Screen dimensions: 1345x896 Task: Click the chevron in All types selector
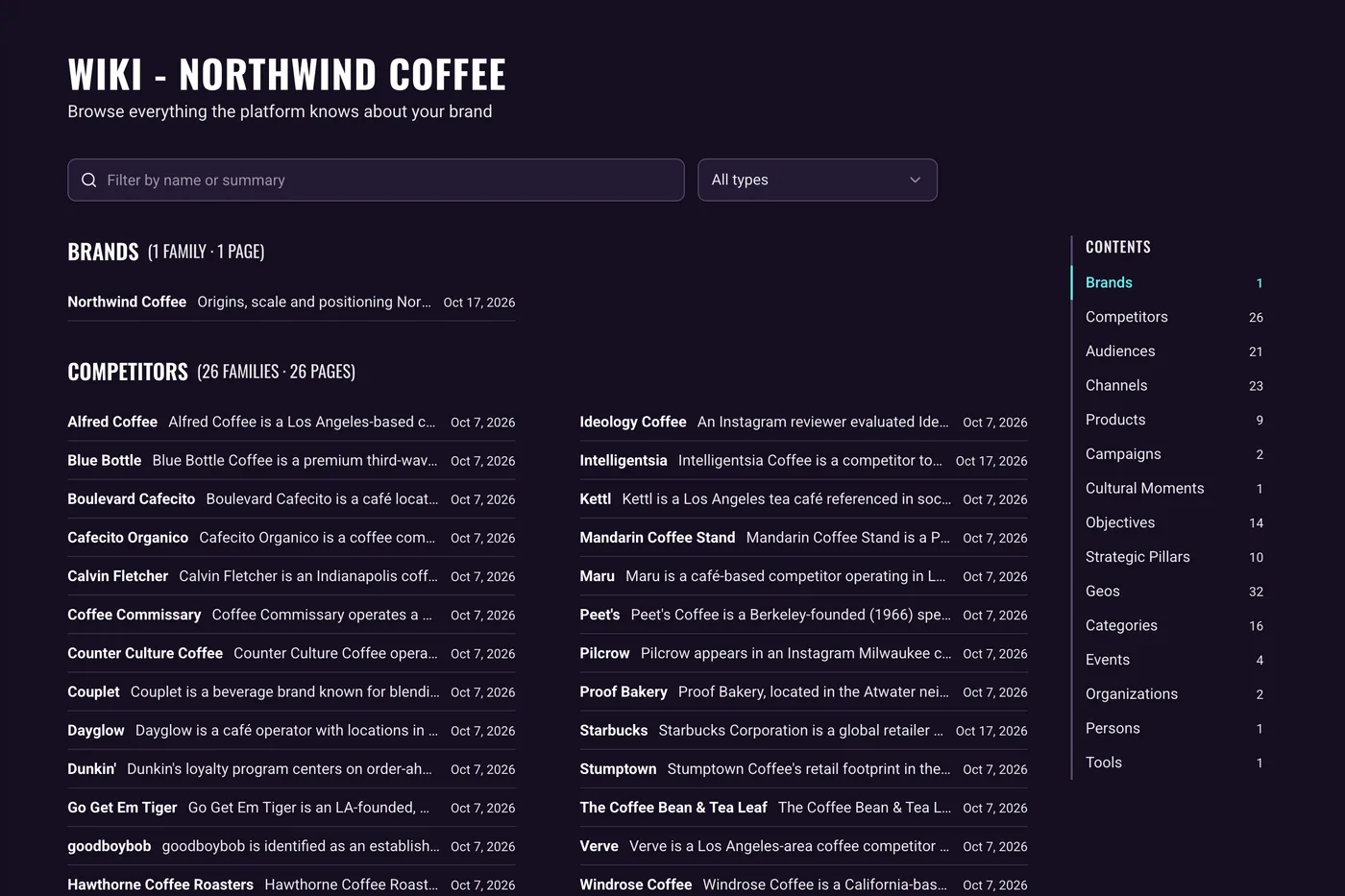(x=915, y=180)
